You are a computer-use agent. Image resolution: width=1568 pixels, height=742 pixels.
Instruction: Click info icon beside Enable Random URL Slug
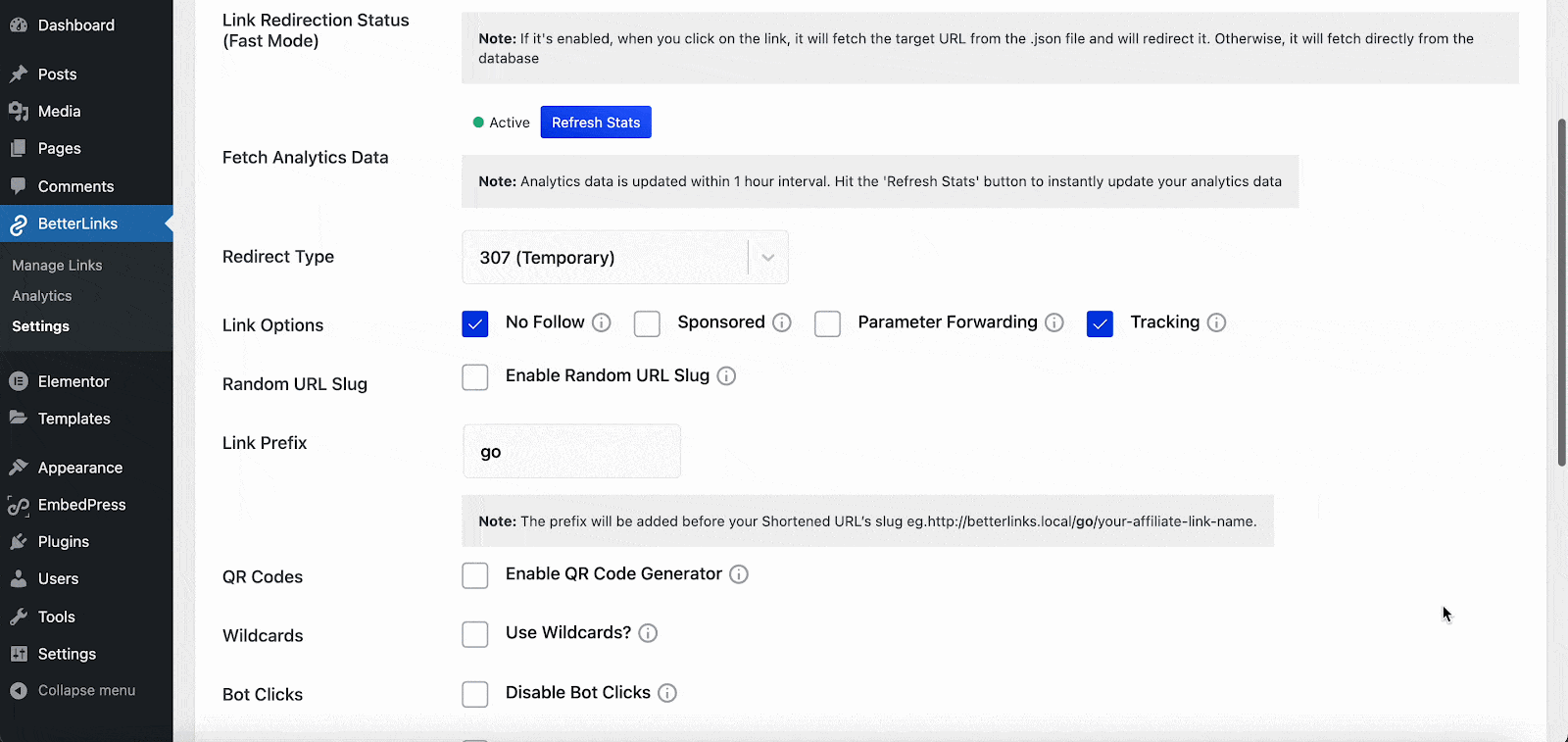click(726, 376)
